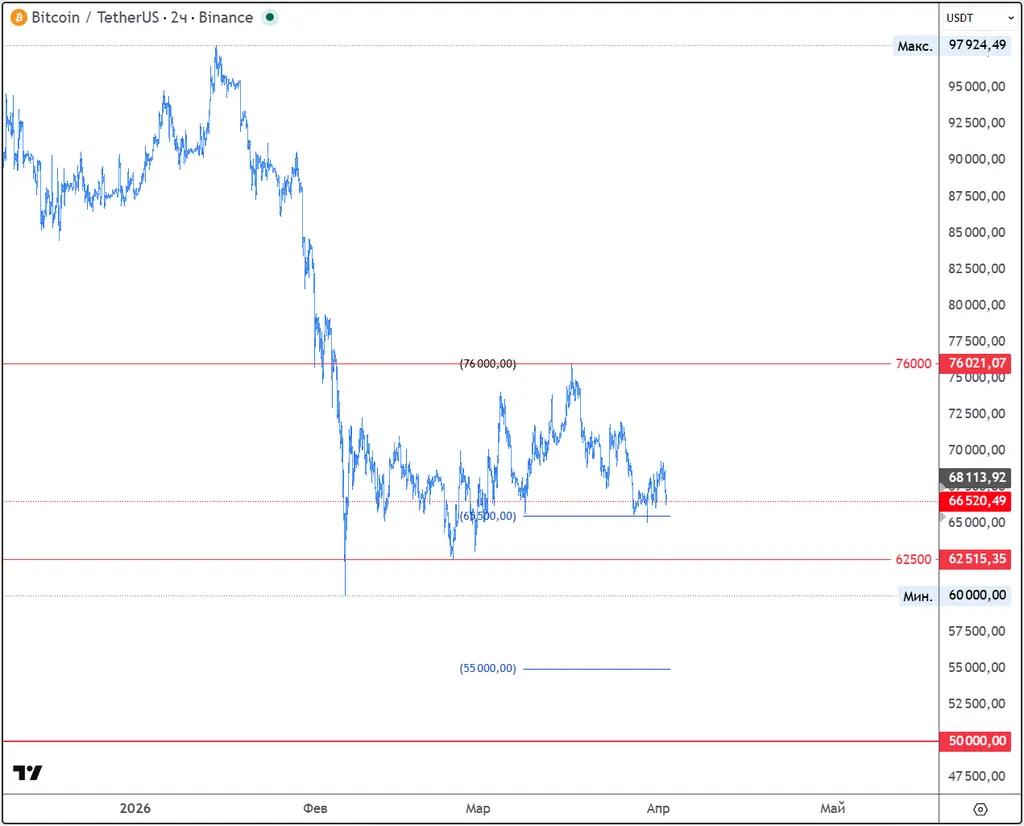
Task: Click the orange Bitcoin symbol icon
Action: [x=19, y=18]
